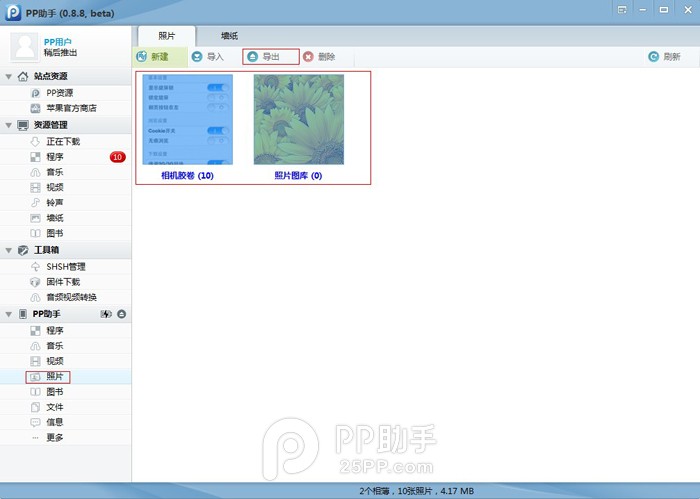Click the 铃声 ringtone note icon
The width and height of the screenshot is (700, 499).
pyautogui.click(x=35, y=203)
